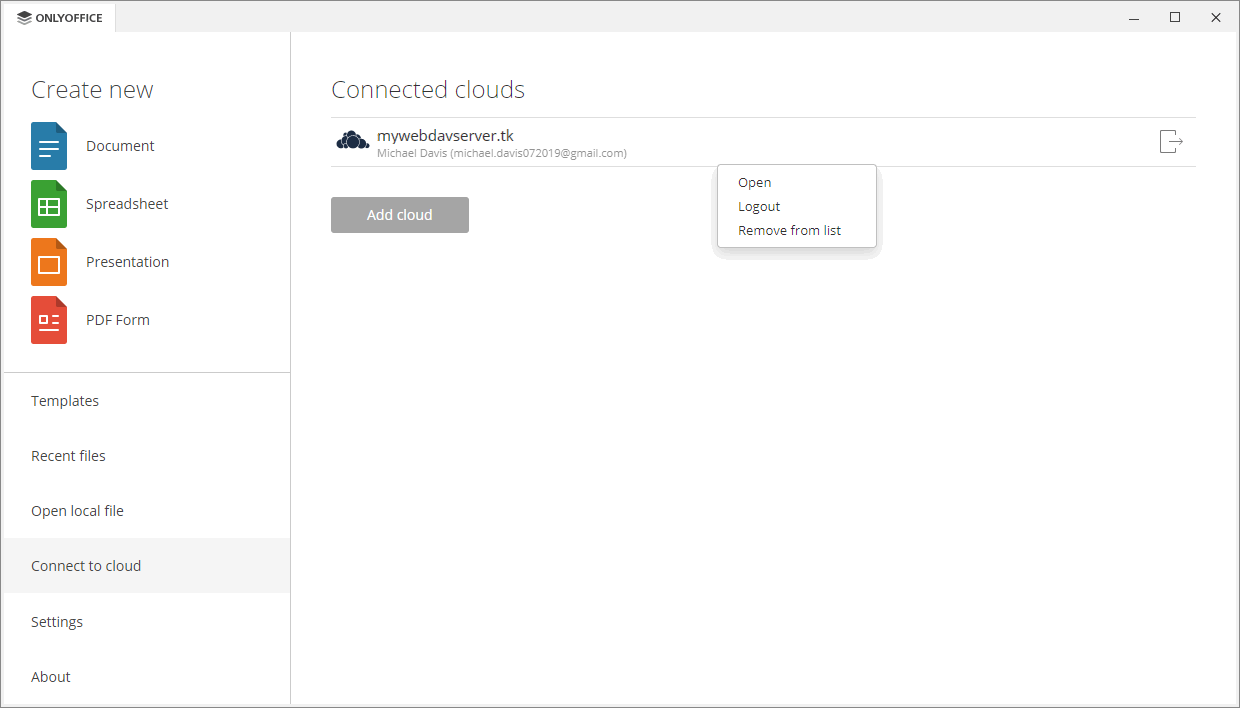Viewport: 1240px width, 708px height.
Task: Open the Templates section
Action: point(65,400)
